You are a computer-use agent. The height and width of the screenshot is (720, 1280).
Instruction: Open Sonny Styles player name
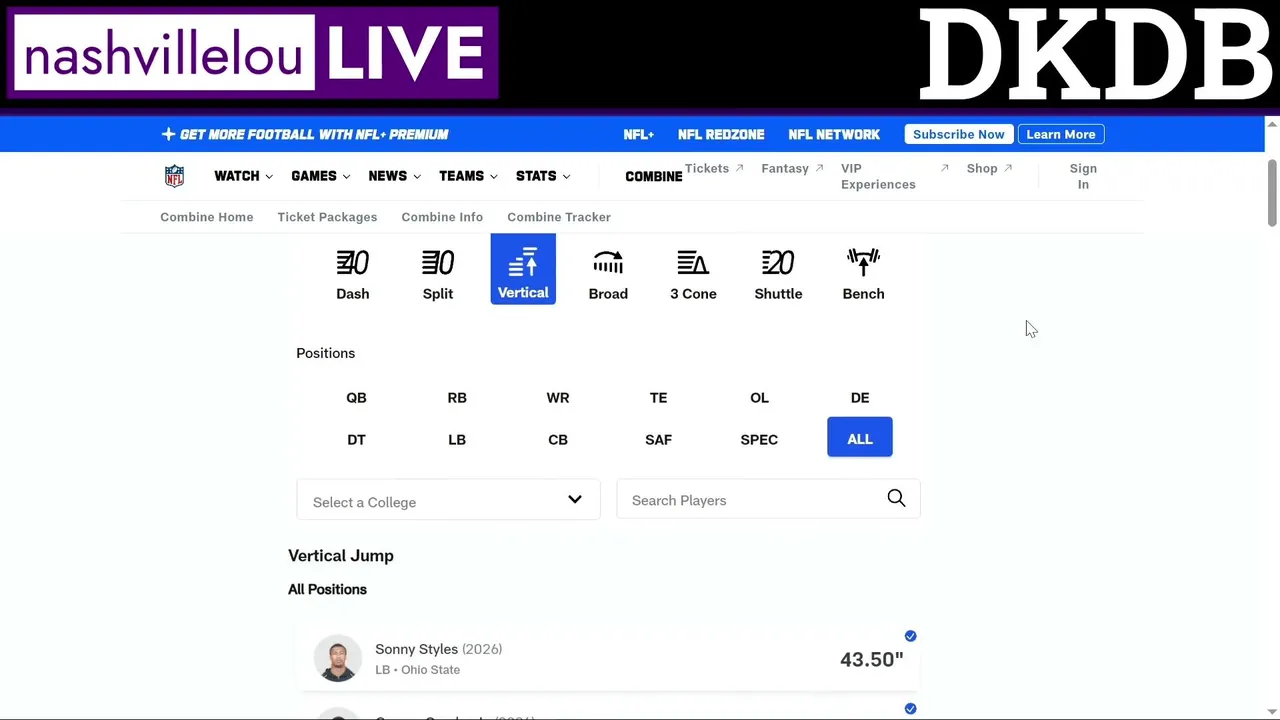click(x=416, y=649)
